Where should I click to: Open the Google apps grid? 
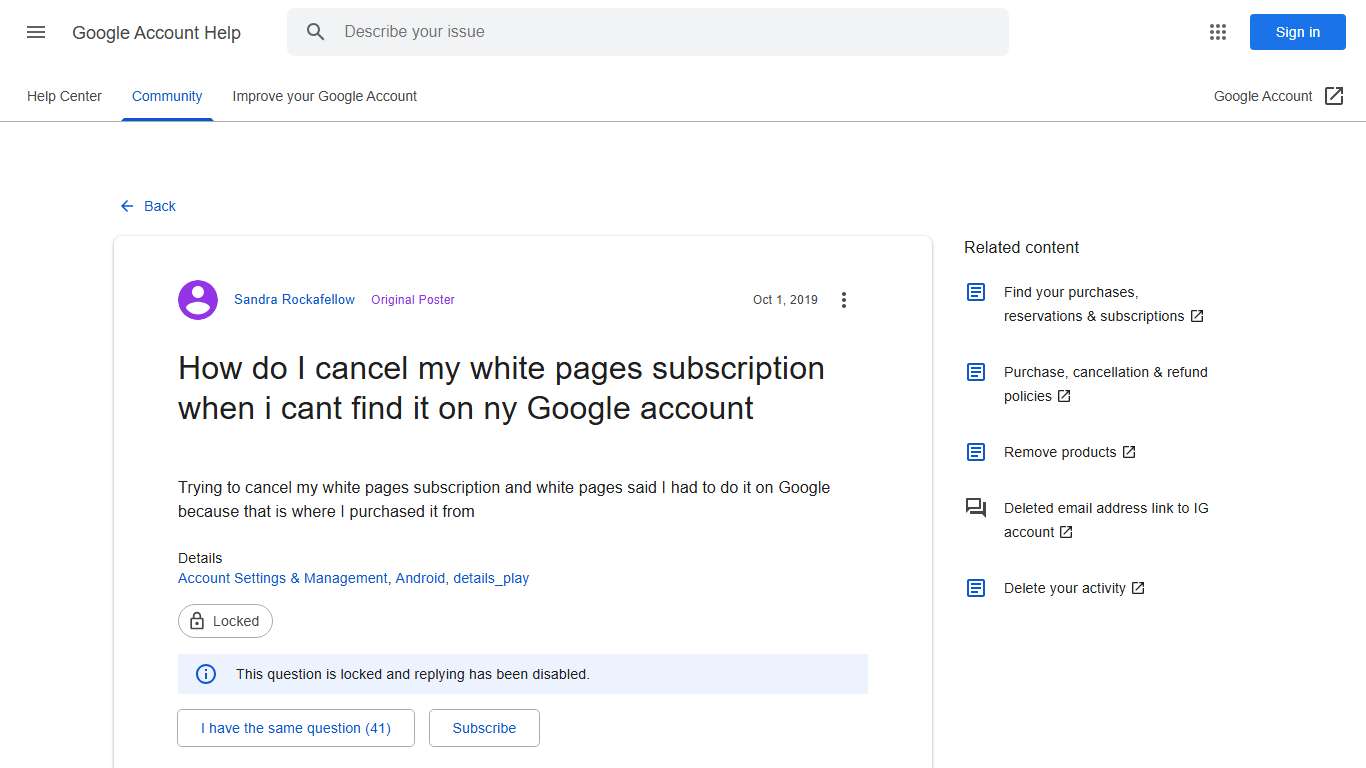[x=1217, y=32]
